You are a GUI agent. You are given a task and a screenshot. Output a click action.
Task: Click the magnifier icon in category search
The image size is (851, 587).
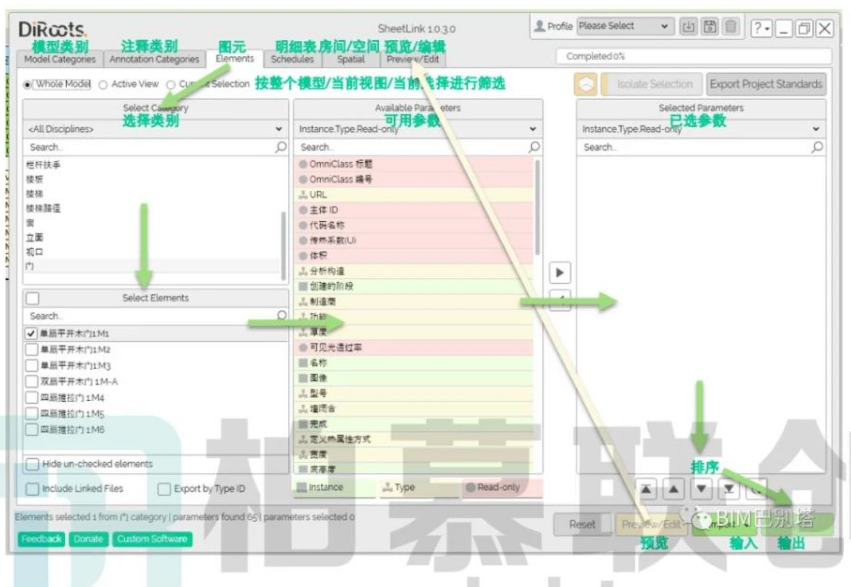coord(281,147)
